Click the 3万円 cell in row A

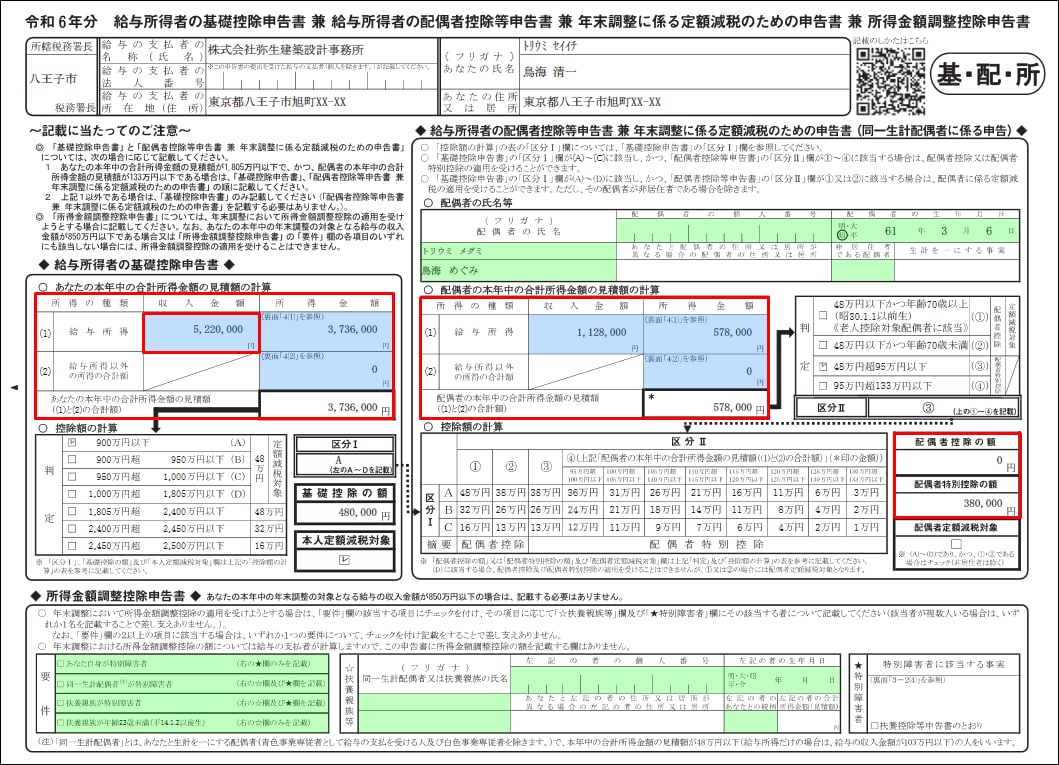[866, 492]
